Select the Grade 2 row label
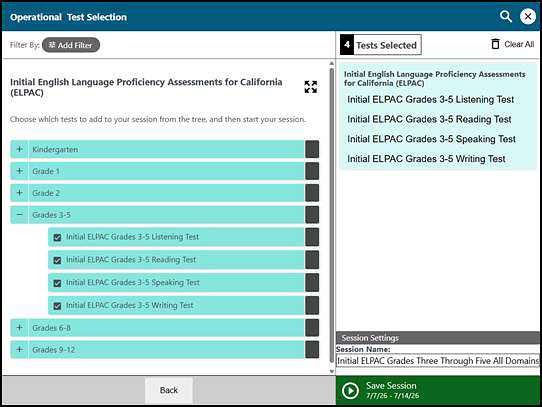 46,193
